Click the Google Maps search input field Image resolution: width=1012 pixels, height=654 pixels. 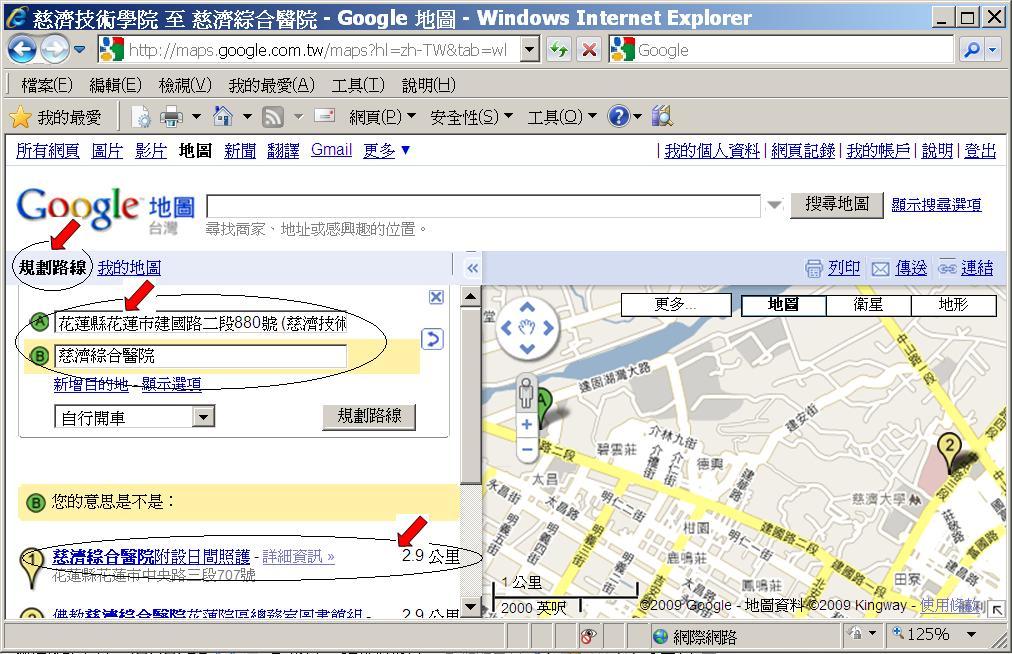click(x=483, y=206)
